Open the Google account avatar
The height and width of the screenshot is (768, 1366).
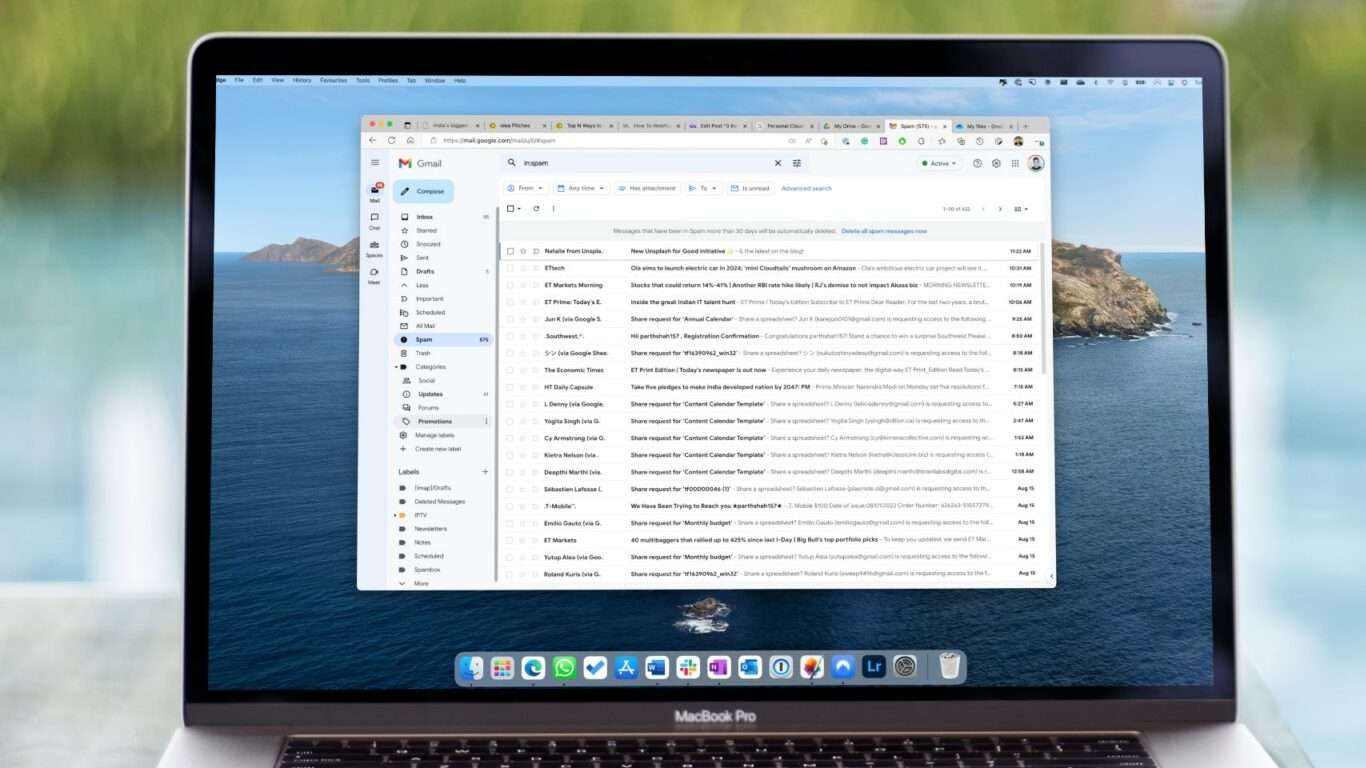click(x=1036, y=163)
